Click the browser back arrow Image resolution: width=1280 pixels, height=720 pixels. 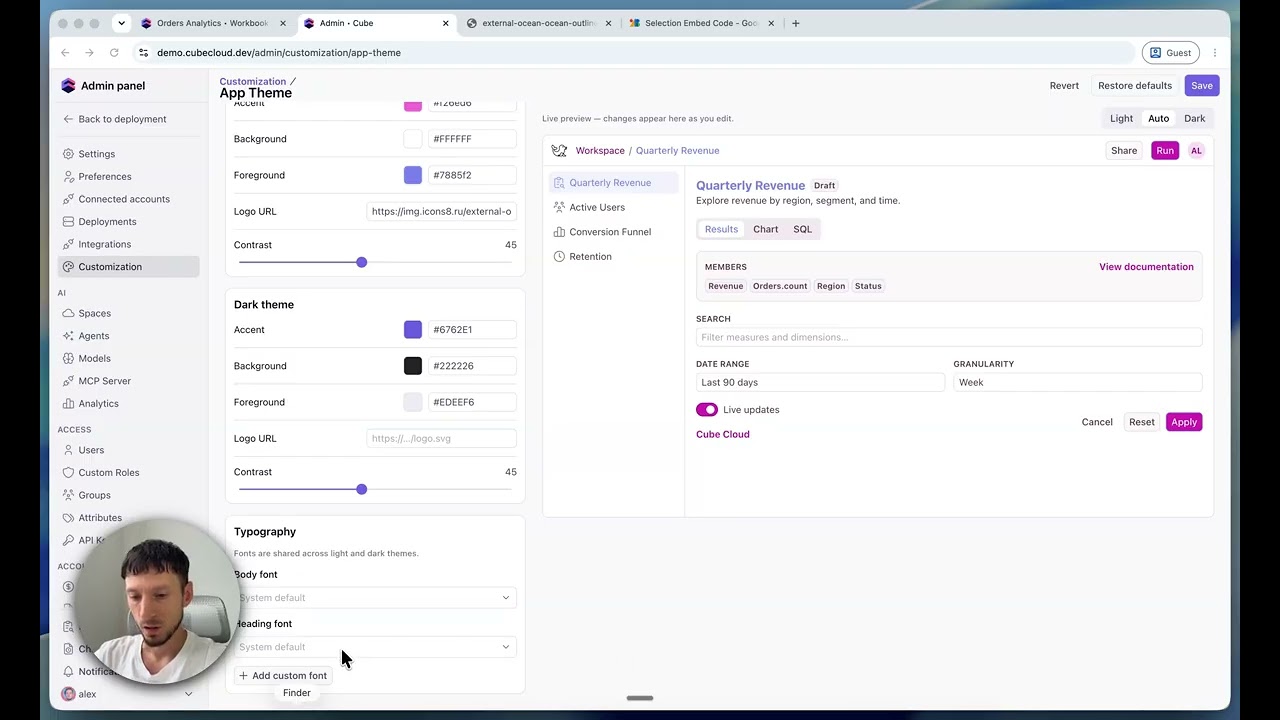pyautogui.click(x=65, y=53)
